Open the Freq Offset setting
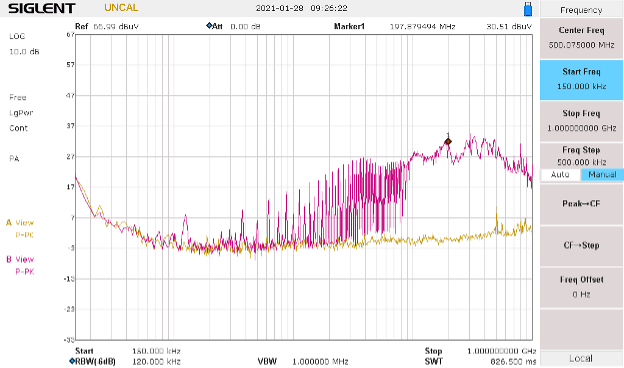The image size is (624, 368). [x=581, y=287]
